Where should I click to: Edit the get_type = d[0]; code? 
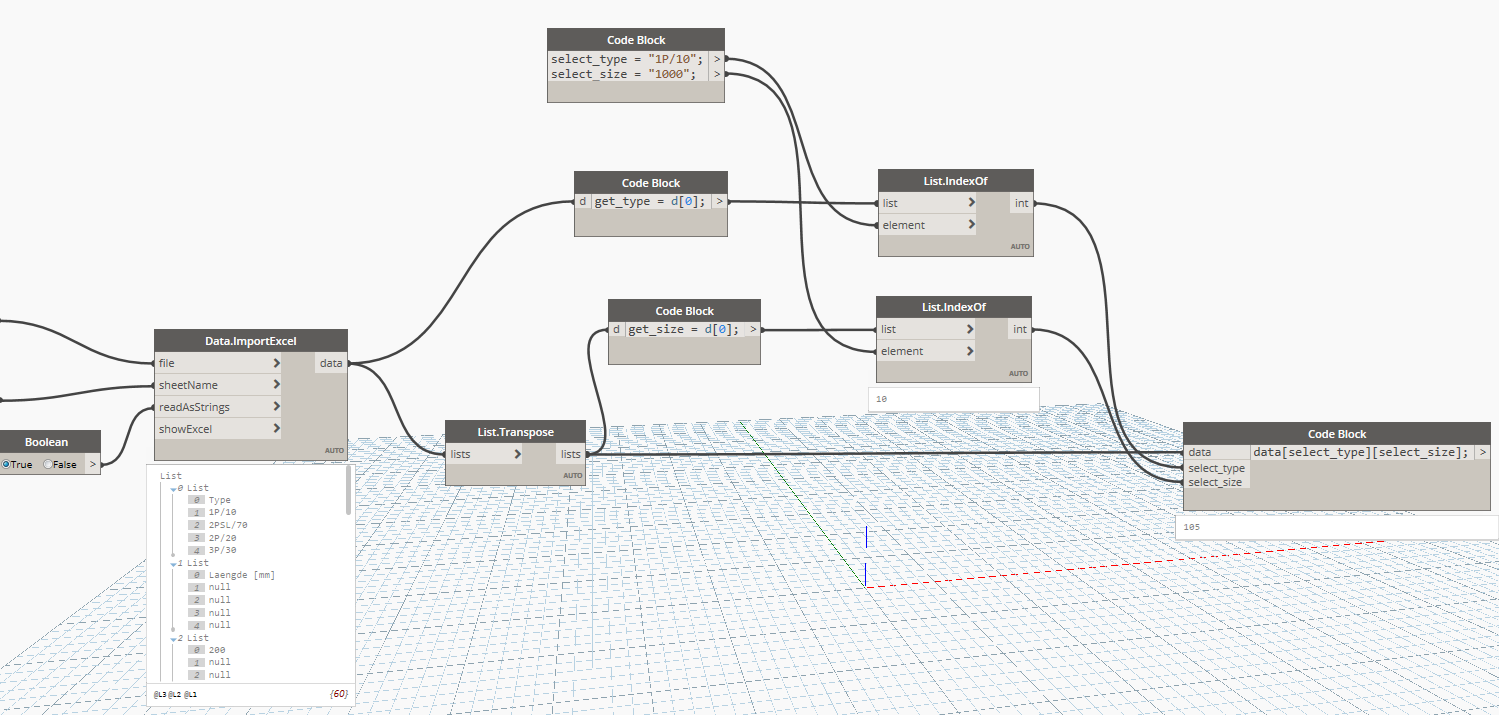coord(651,201)
